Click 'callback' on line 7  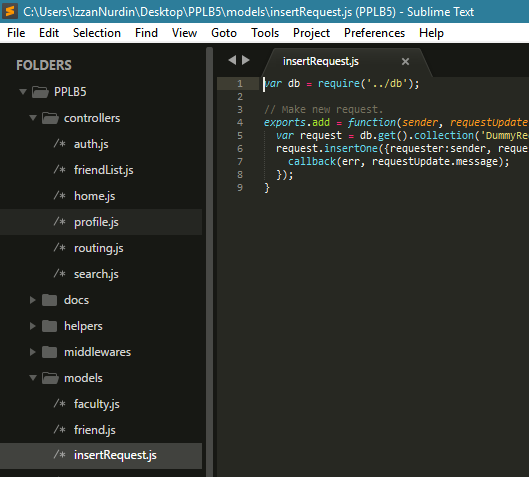312,161
